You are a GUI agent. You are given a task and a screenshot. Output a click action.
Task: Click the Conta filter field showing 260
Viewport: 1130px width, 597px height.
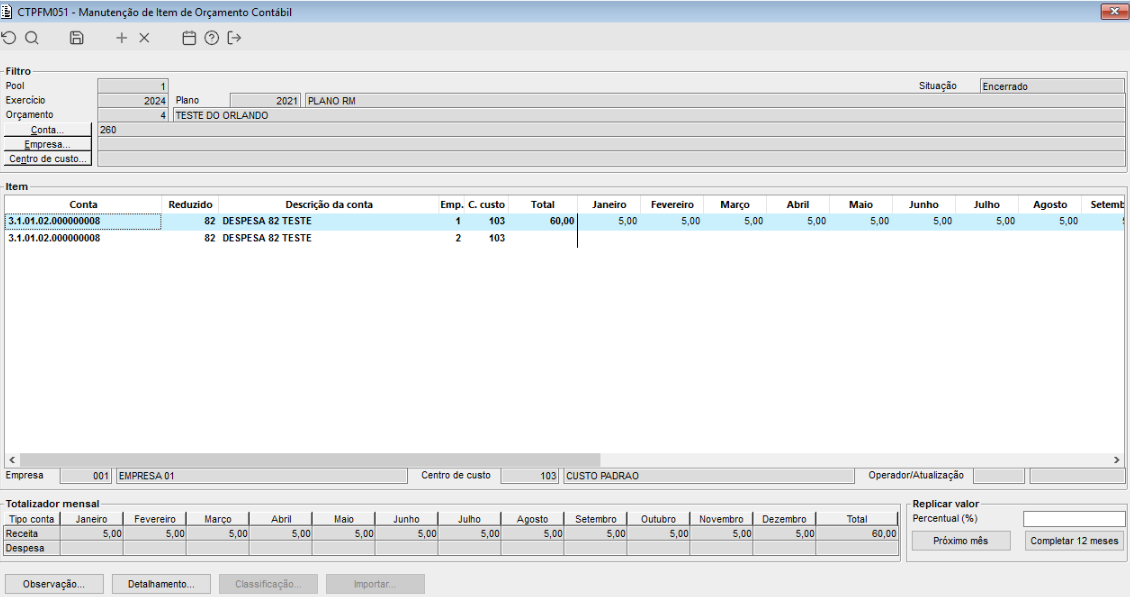(x=611, y=130)
